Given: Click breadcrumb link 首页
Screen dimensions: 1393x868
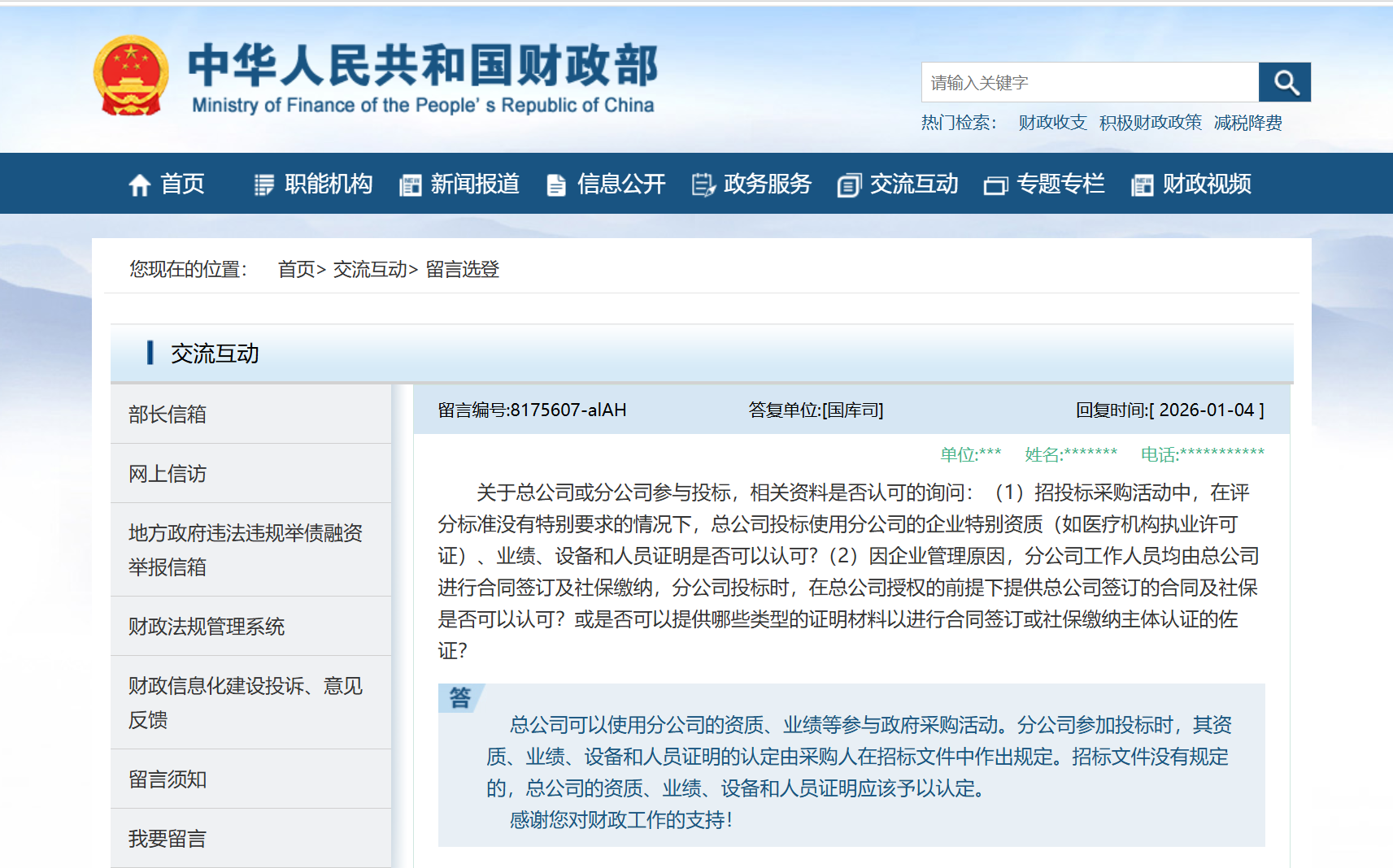Looking at the screenshot, I should [296, 269].
